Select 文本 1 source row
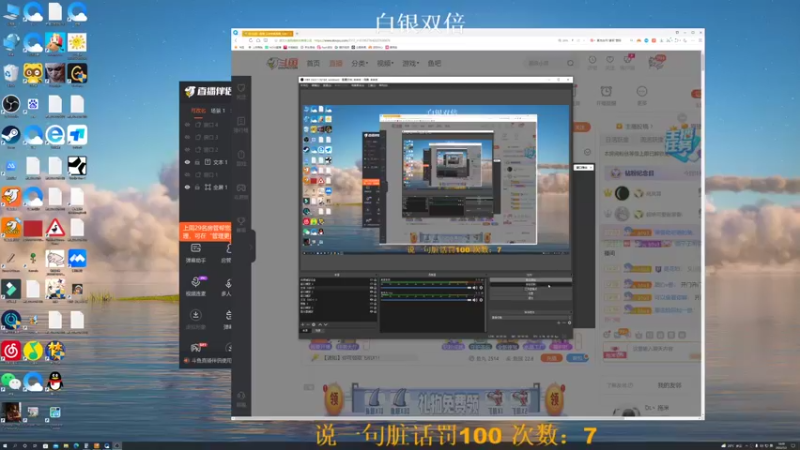Image resolution: width=800 pixels, height=450 pixels. [205, 162]
